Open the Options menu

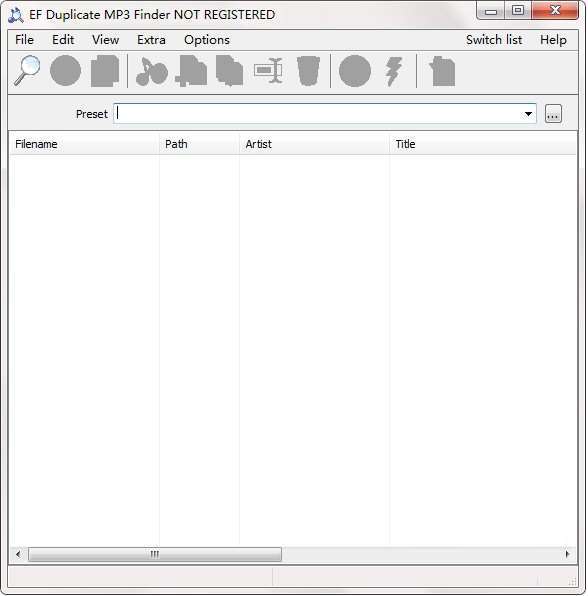tap(207, 40)
